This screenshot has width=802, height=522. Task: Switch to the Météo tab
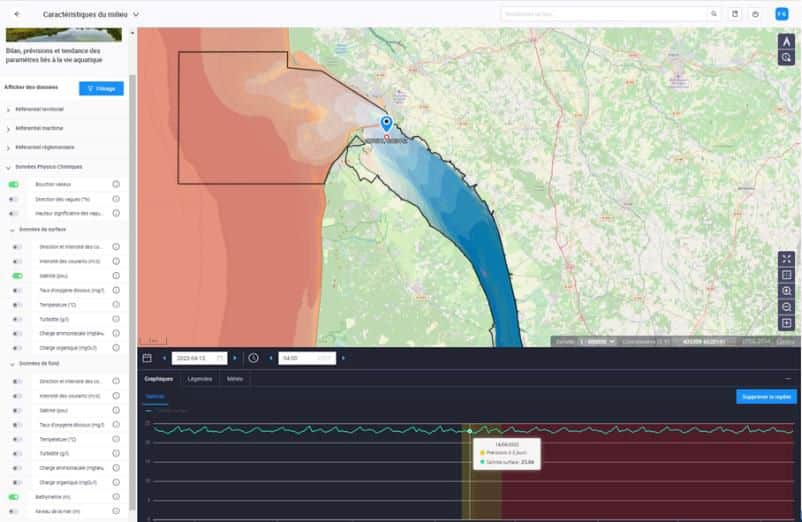coord(234,379)
